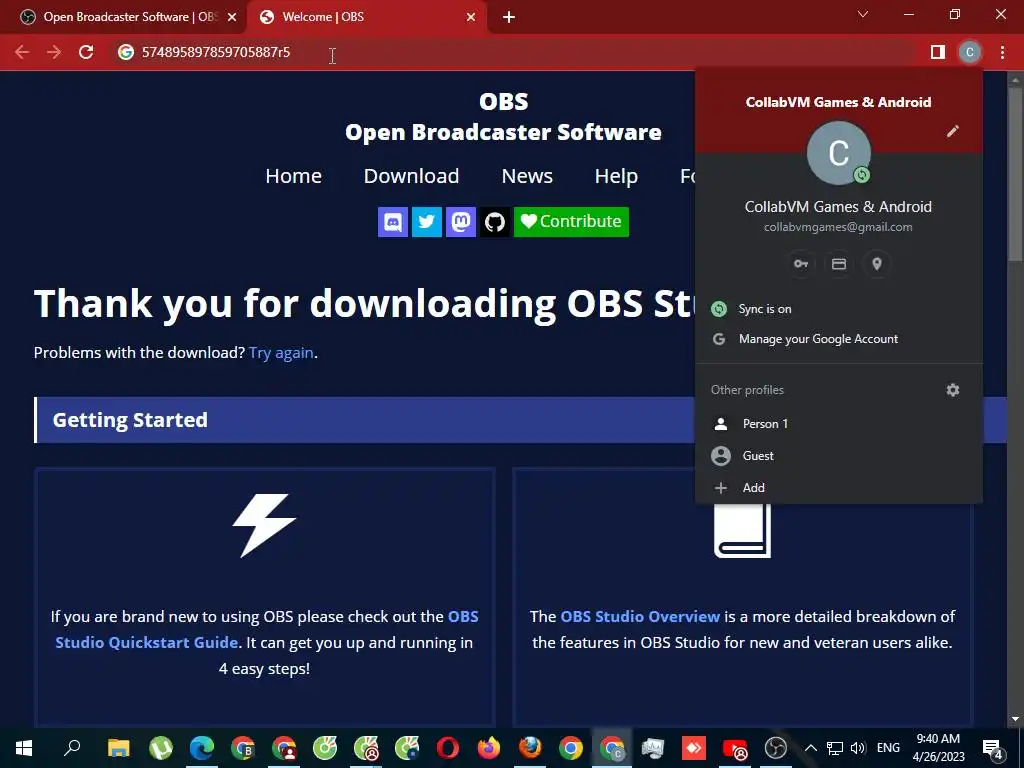This screenshot has height=768, width=1024.
Task: Go to the Home nav link
Action: 293,176
